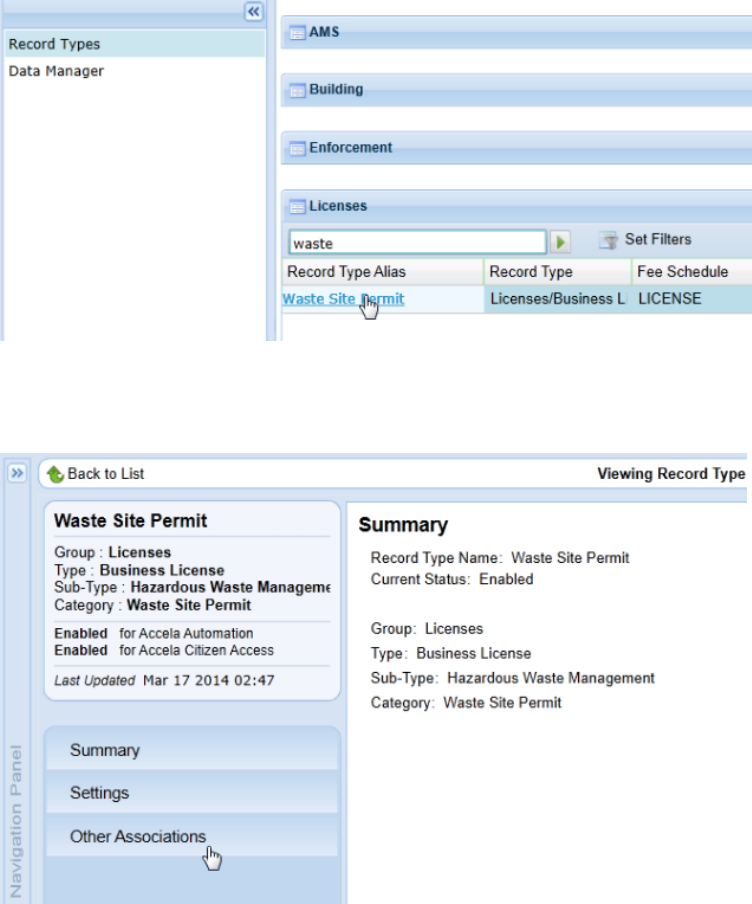The image size is (752, 904).
Task: Expand the Building section header
Action: (517, 90)
